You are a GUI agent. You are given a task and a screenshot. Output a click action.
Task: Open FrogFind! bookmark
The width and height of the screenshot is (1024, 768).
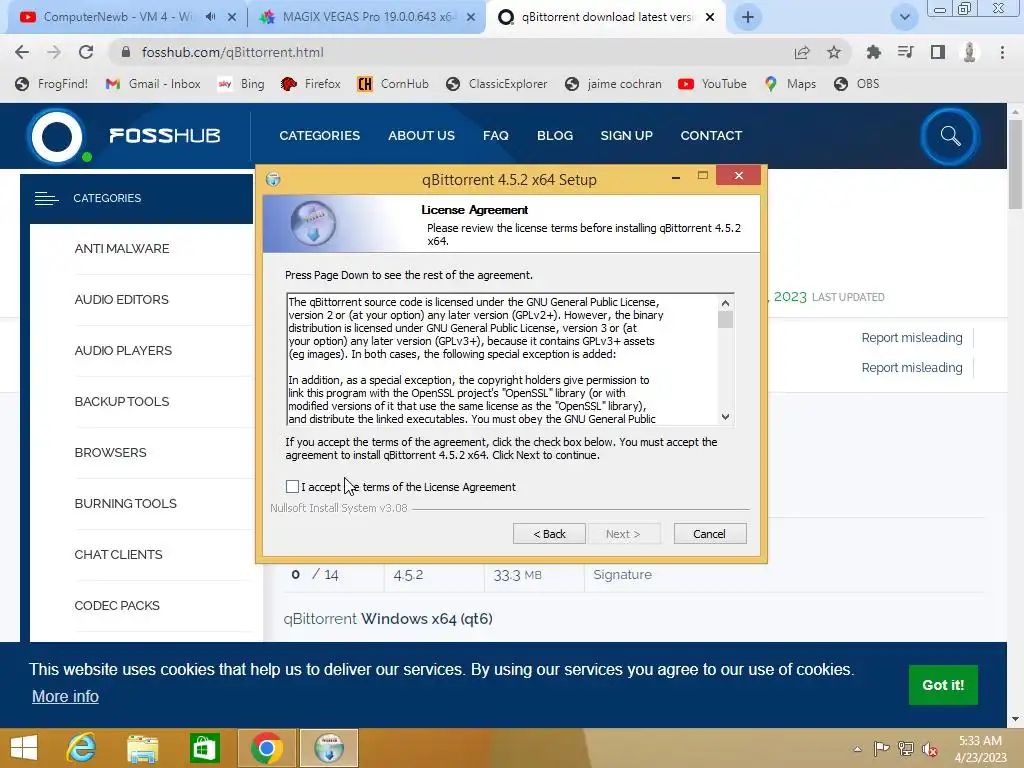click(51, 84)
